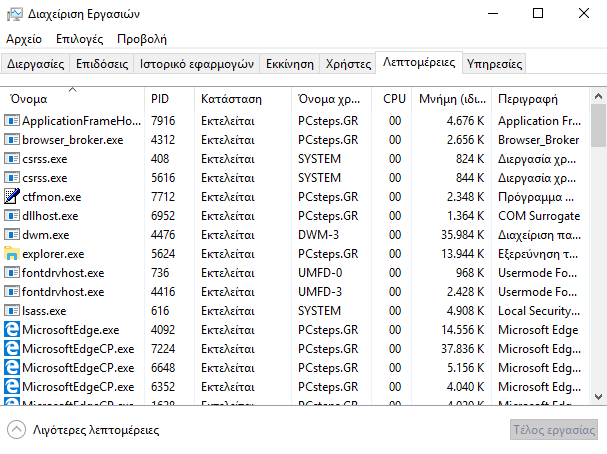607x454 pixels.
Task: Click the Local Security... description cell
Action: (539, 311)
